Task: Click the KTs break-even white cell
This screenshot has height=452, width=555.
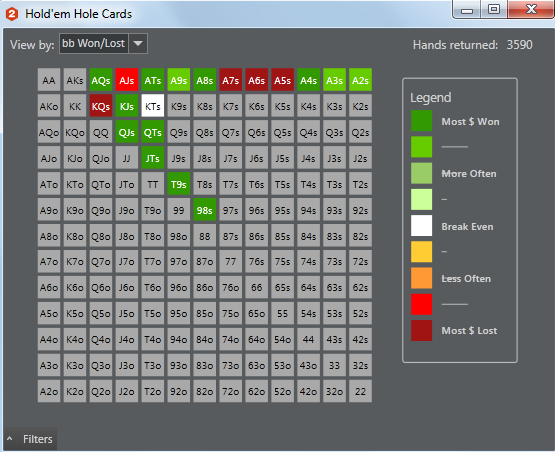Action: (153, 106)
